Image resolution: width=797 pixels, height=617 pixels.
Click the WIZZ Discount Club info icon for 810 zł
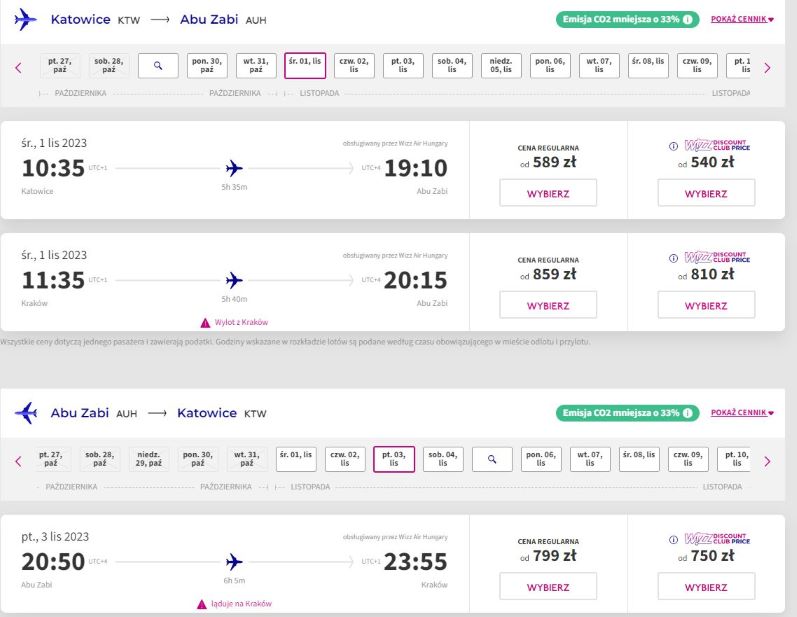coord(673,258)
